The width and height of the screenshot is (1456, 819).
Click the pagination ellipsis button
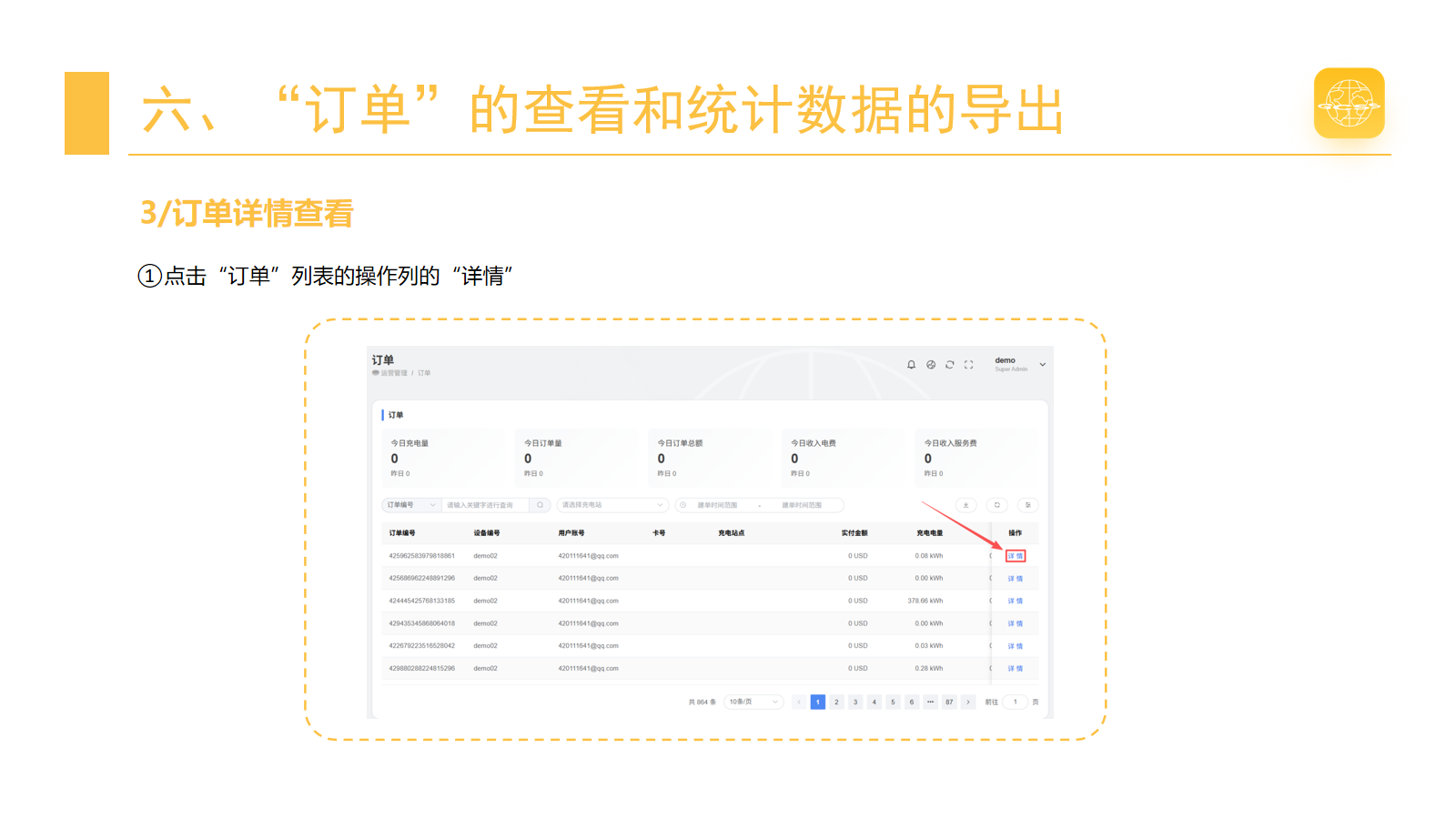coord(930,702)
